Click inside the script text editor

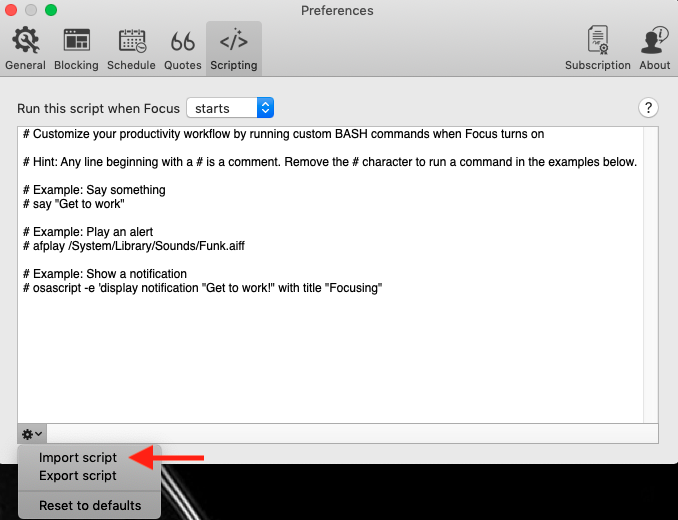point(330,275)
